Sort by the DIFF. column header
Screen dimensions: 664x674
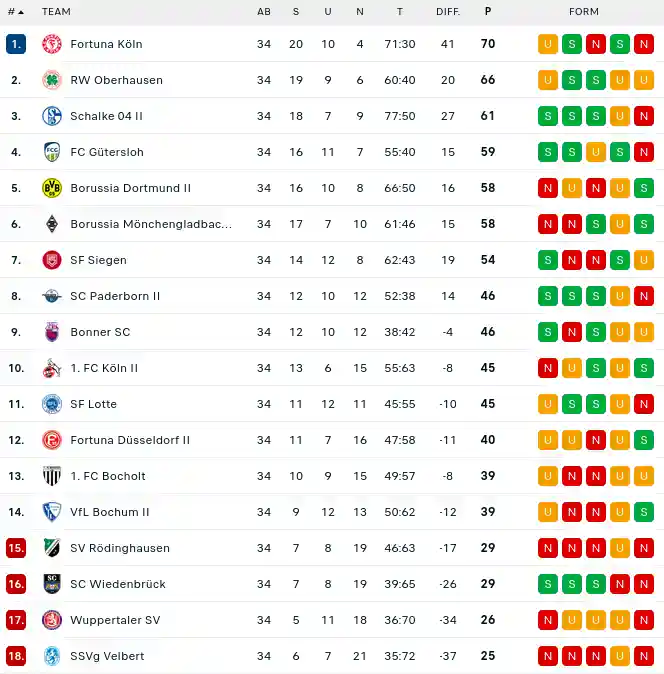tap(448, 12)
